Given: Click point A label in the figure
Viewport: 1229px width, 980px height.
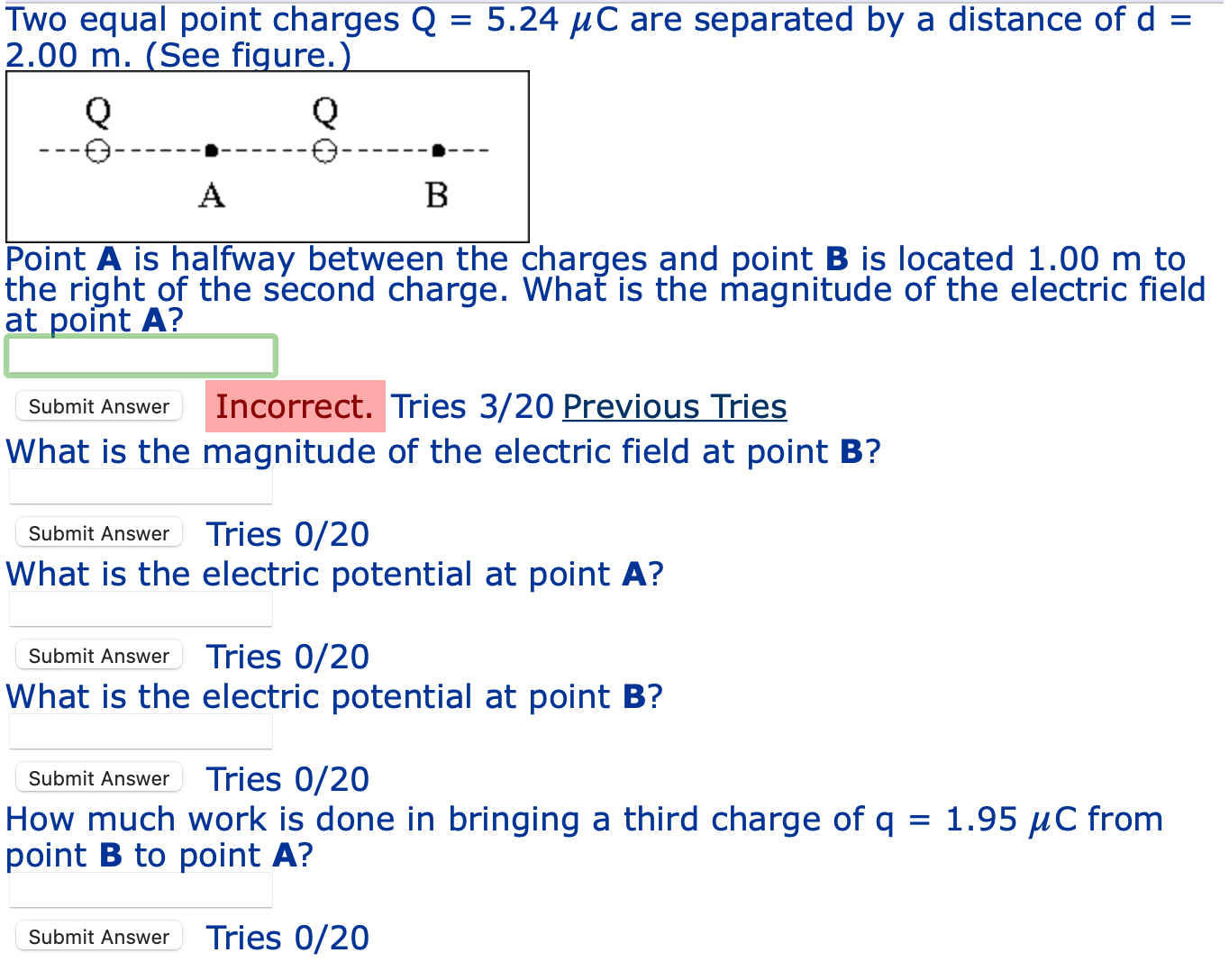Looking at the screenshot, I should [x=211, y=195].
